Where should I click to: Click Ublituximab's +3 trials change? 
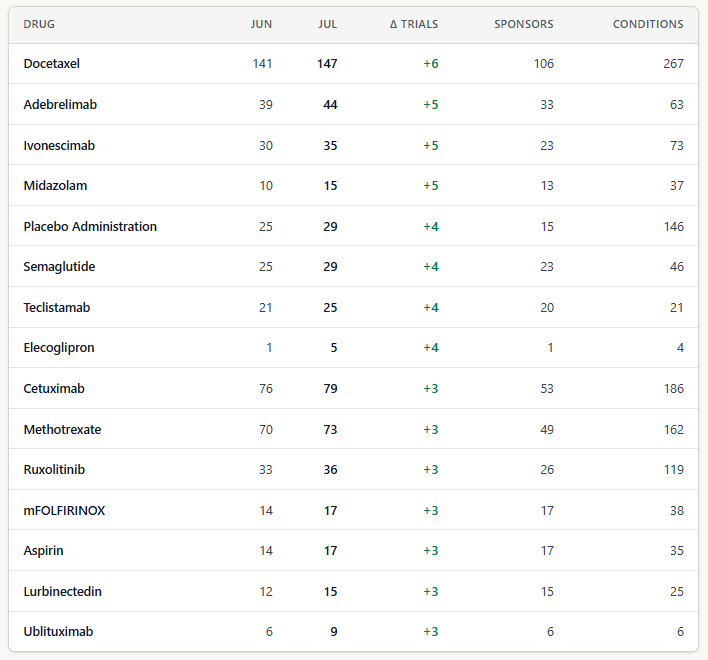coord(431,632)
